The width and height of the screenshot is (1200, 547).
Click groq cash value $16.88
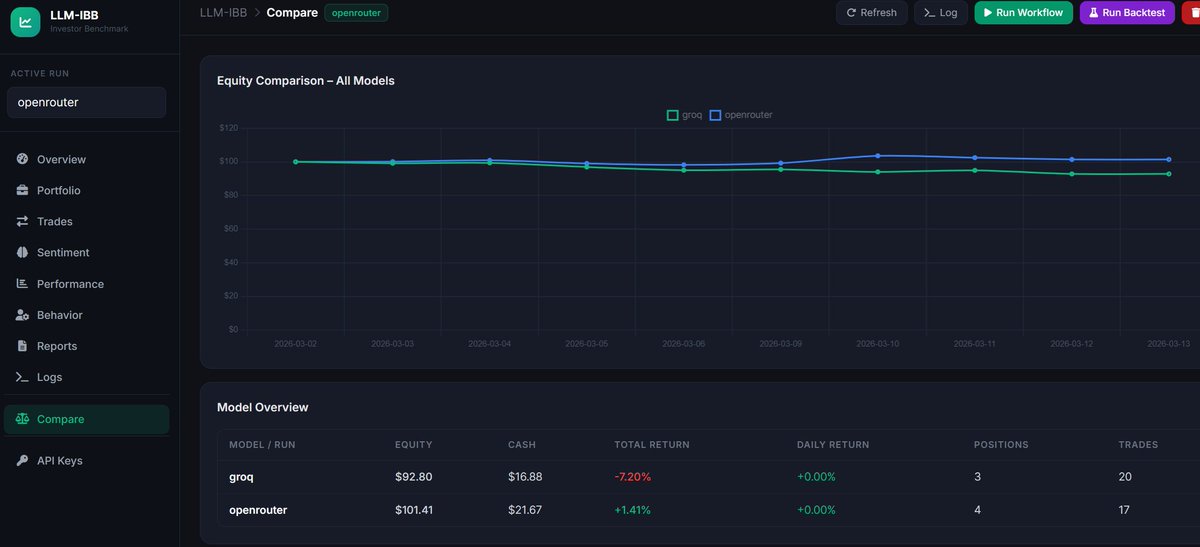coord(525,477)
